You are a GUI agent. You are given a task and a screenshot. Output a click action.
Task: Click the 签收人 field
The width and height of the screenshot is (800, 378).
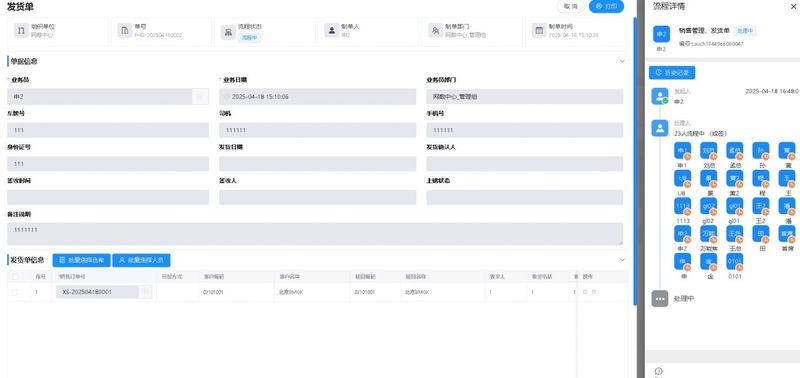[x=317, y=197]
